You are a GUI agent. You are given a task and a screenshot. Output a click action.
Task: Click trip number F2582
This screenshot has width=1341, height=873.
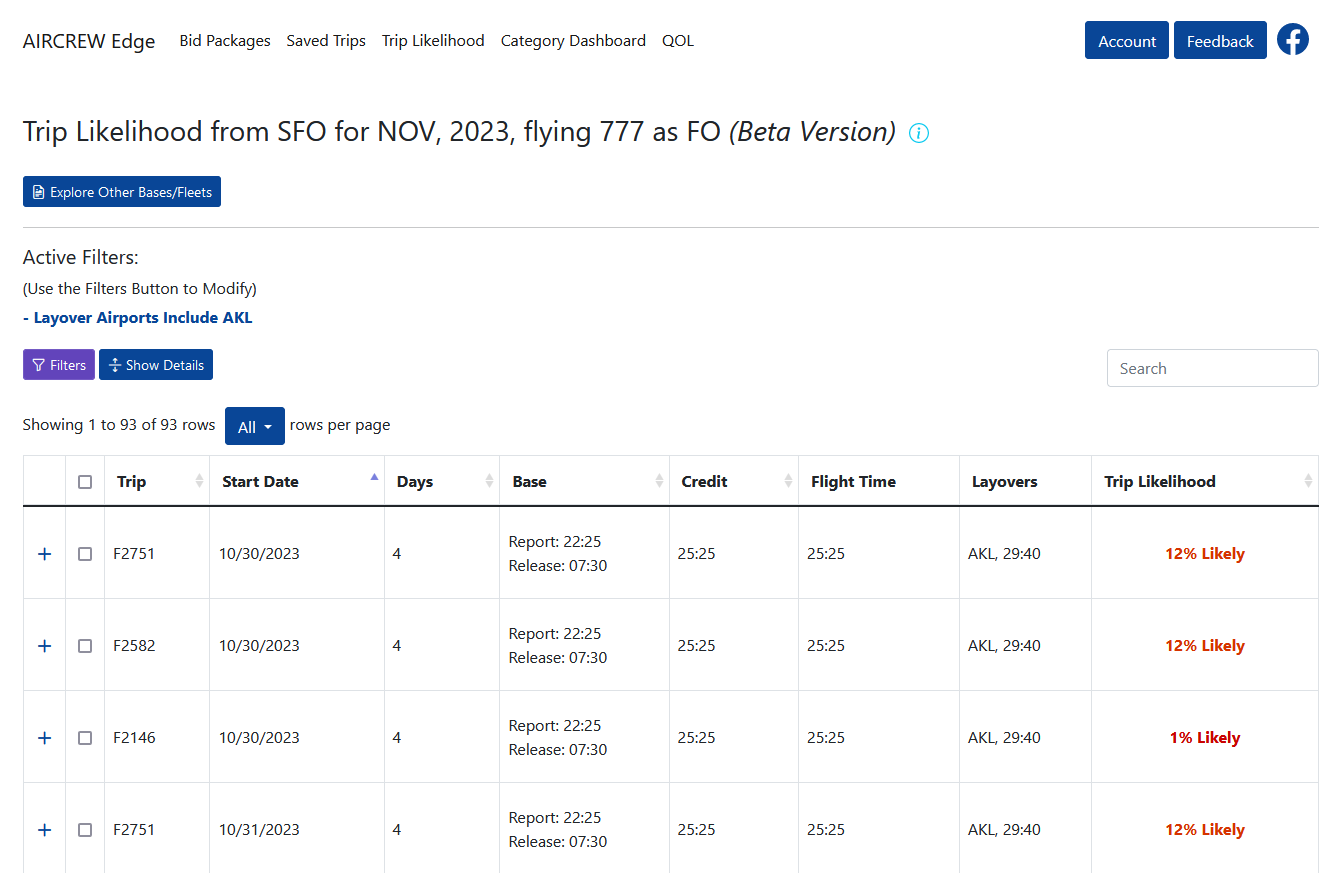pos(134,646)
